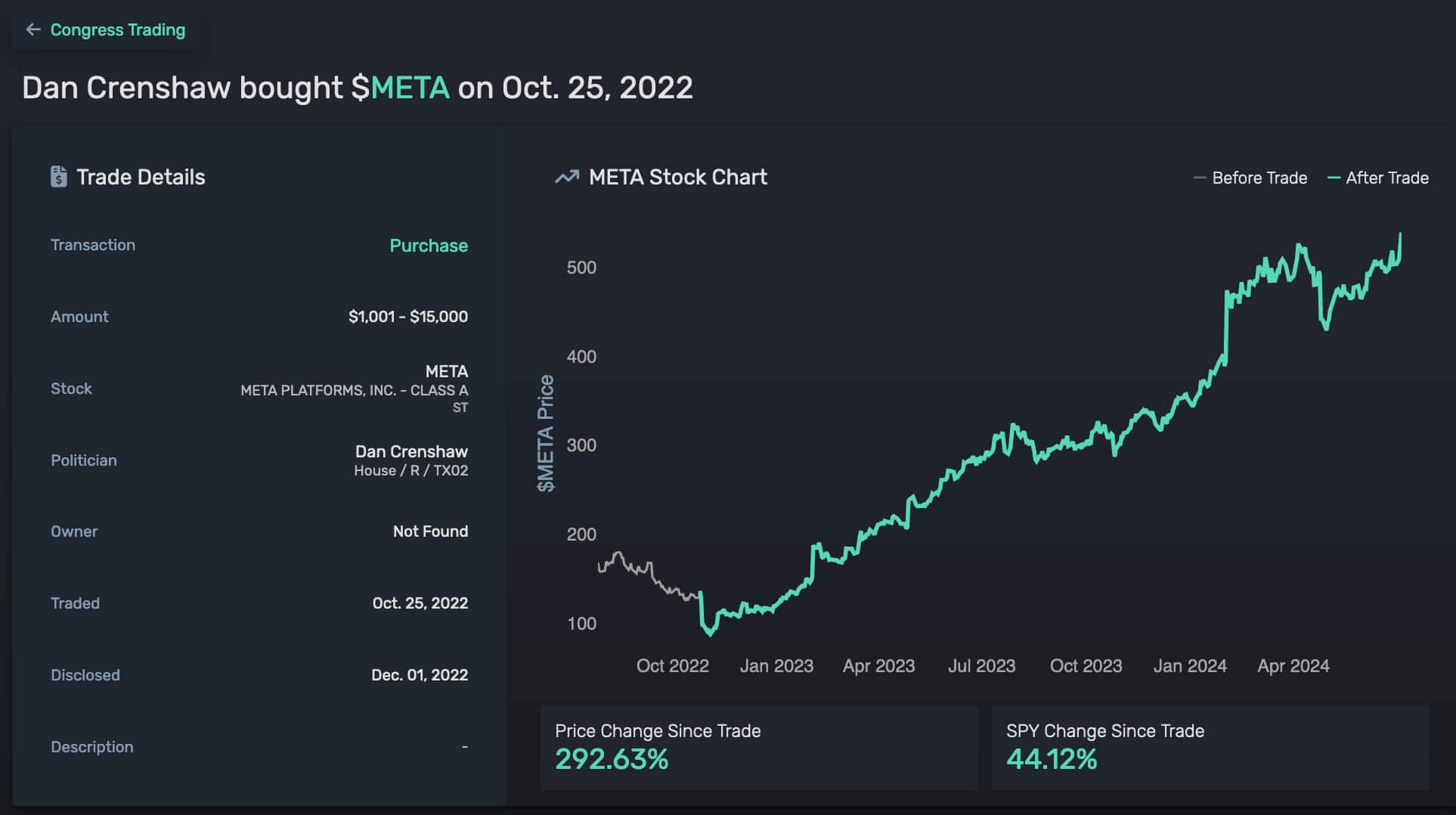Click the Trade Details receipt icon
The image size is (1456, 815).
pyautogui.click(x=60, y=176)
